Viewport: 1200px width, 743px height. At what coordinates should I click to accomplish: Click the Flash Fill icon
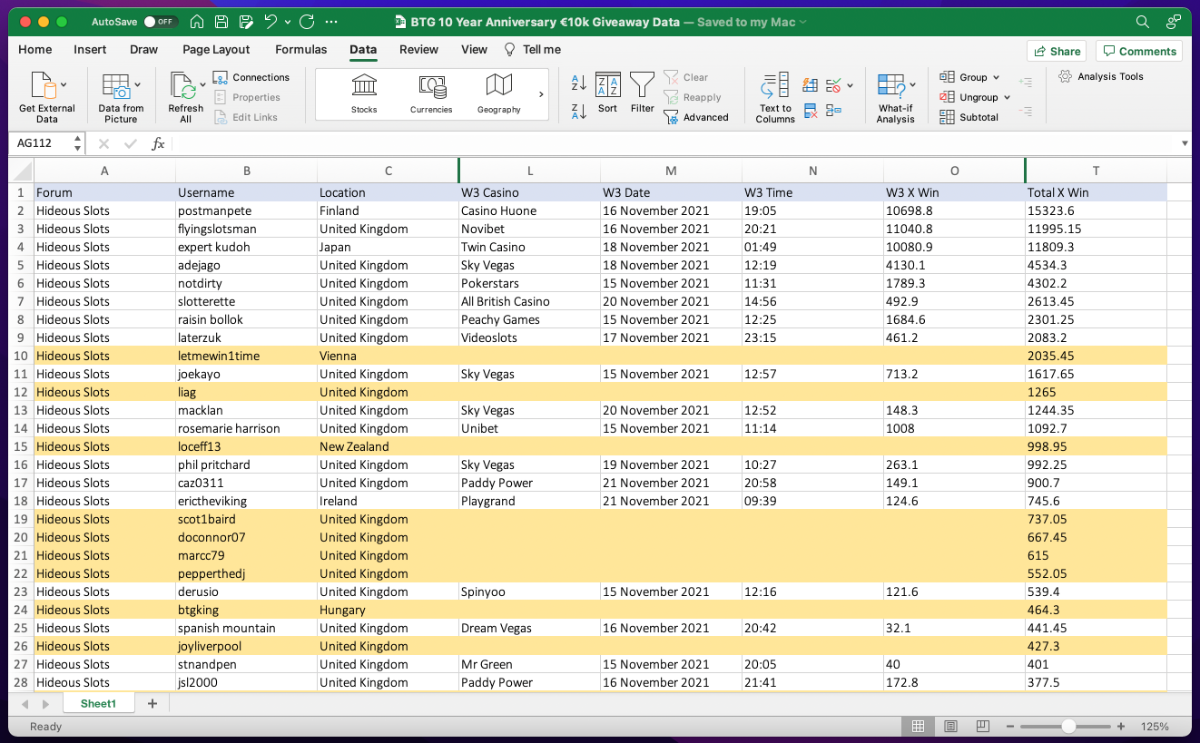810,85
